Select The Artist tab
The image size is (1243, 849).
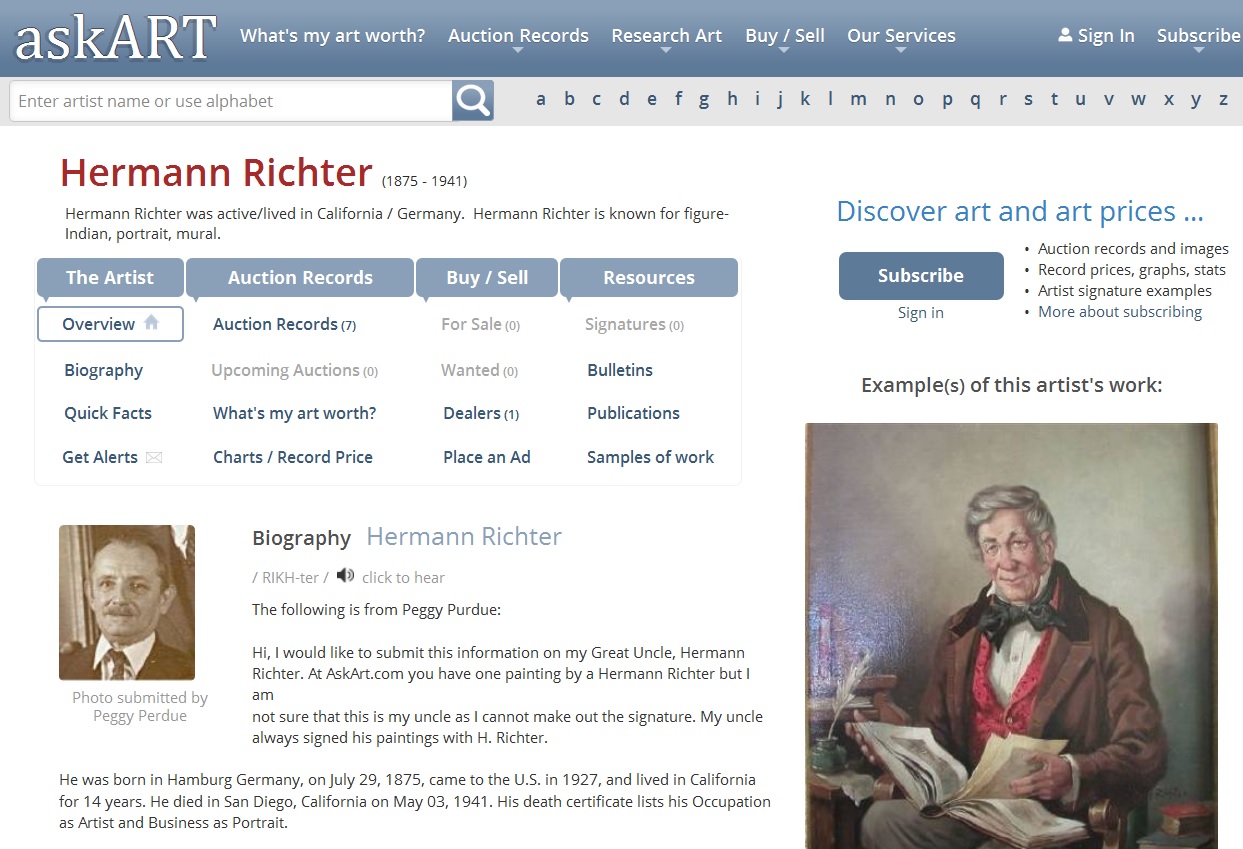(x=110, y=278)
